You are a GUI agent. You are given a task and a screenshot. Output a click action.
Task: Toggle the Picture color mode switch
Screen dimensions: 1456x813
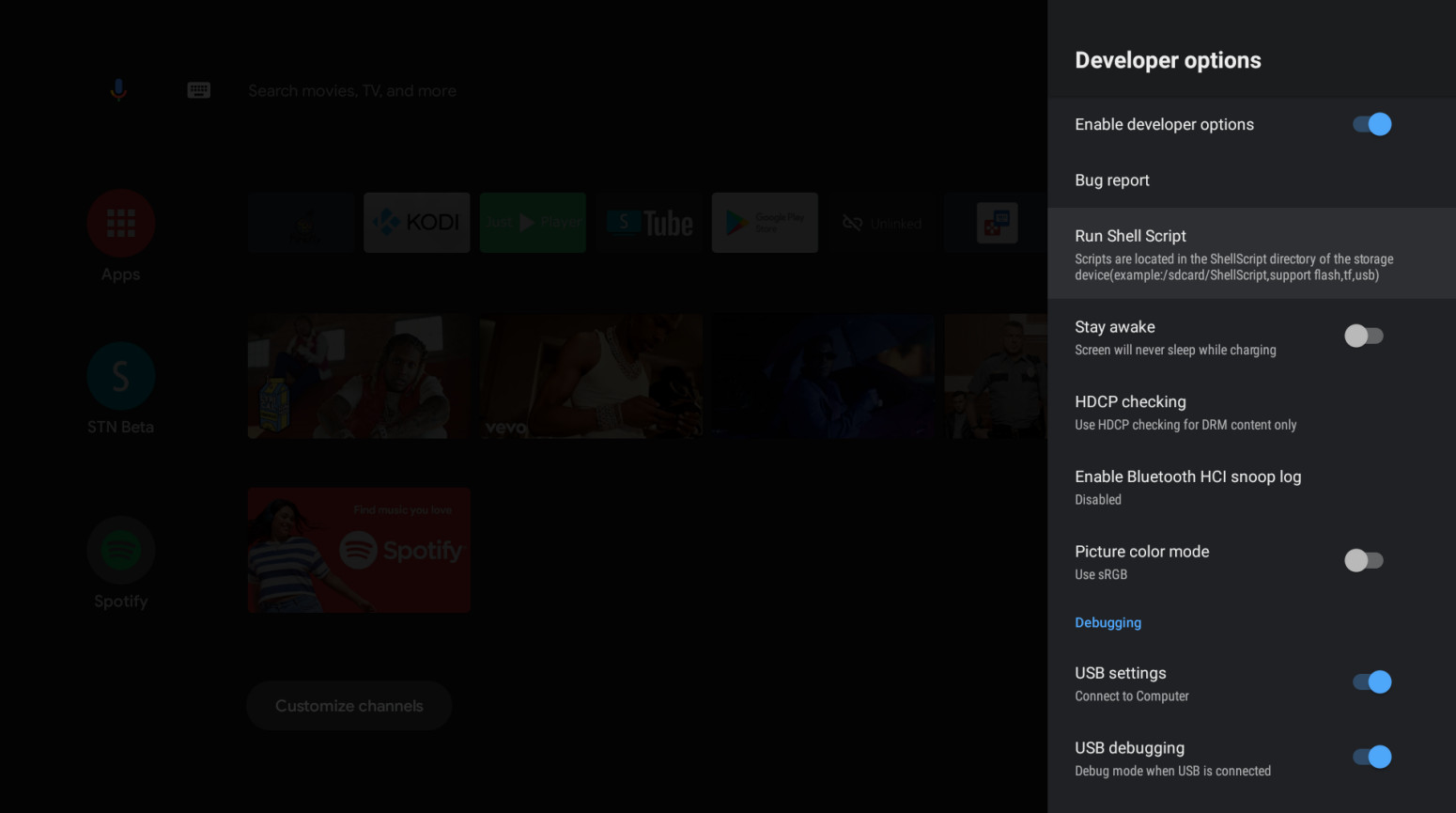1364,561
